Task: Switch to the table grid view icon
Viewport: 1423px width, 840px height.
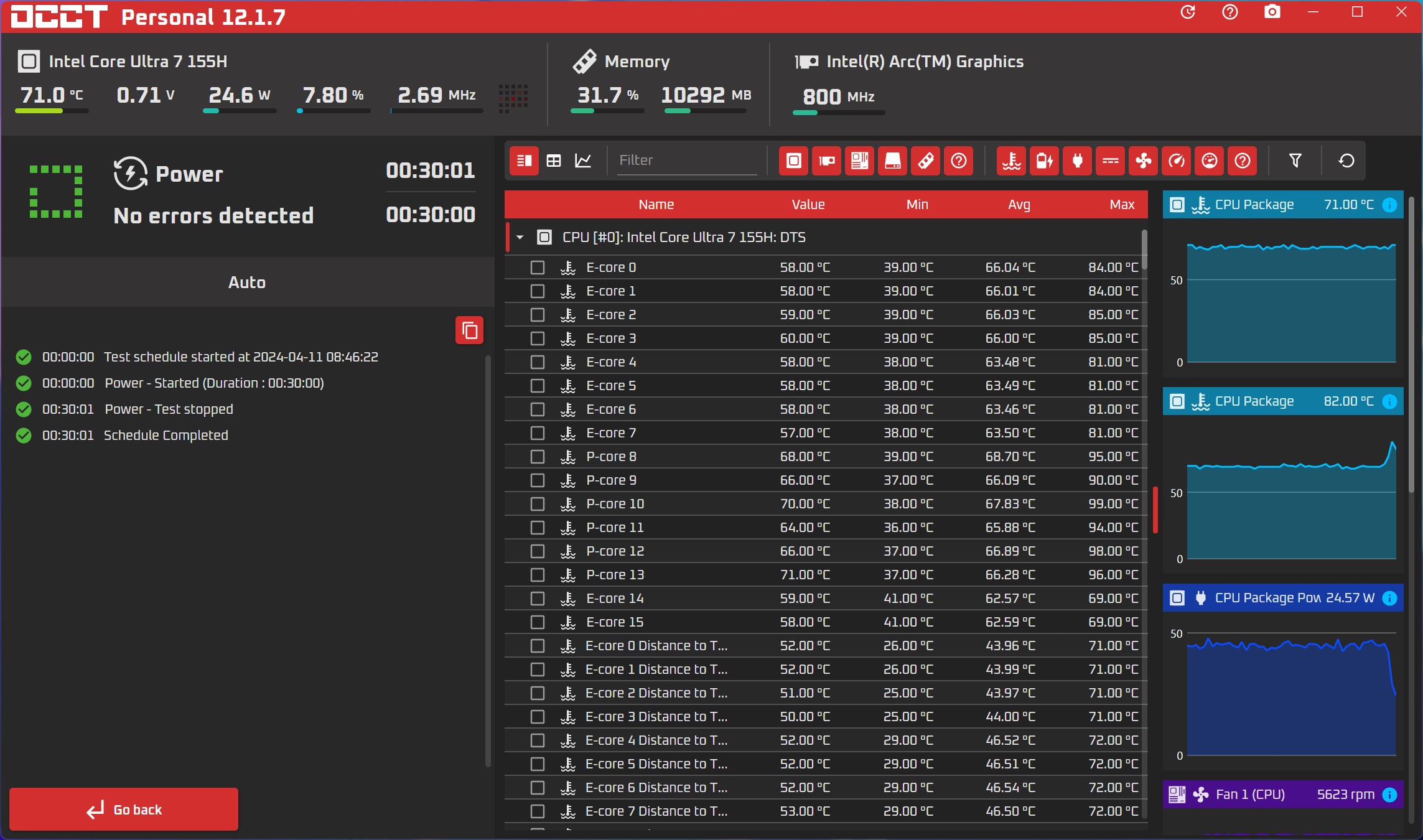Action: (x=554, y=161)
